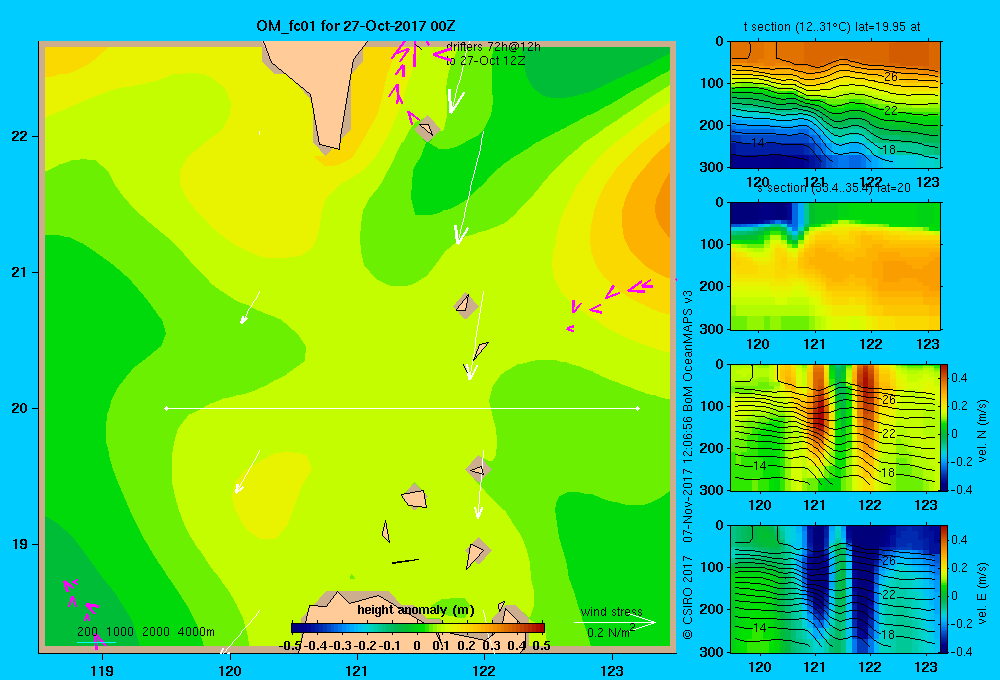Image resolution: width=1000 pixels, height=680 pixels.
Task: Click the vel. E color bar
Action: 944,589
